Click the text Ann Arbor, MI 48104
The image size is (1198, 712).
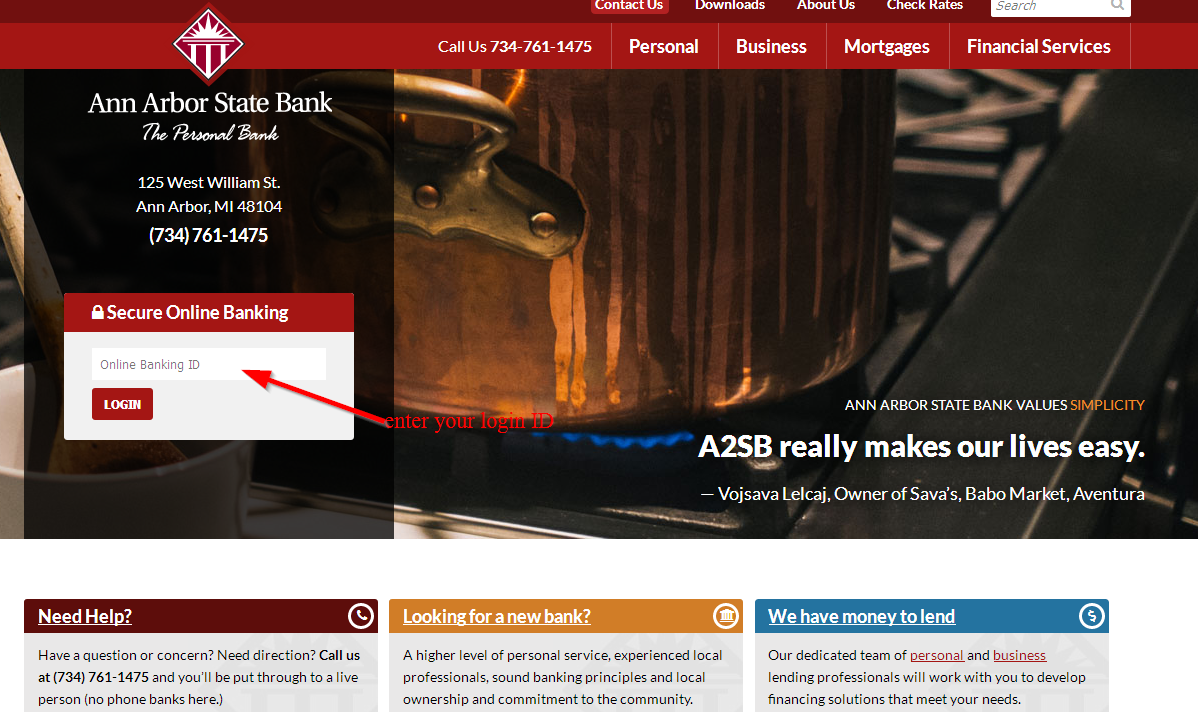click(x=209, y=206)
